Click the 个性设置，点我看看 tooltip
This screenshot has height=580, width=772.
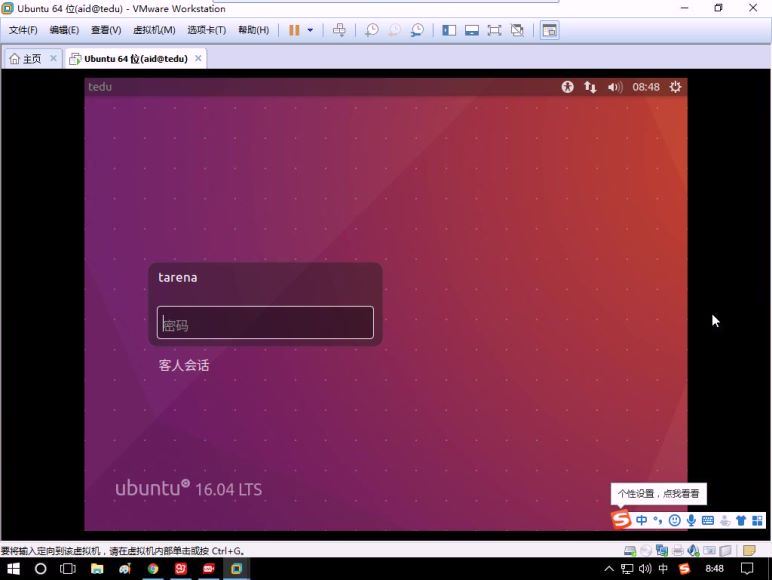click(658, 493)
